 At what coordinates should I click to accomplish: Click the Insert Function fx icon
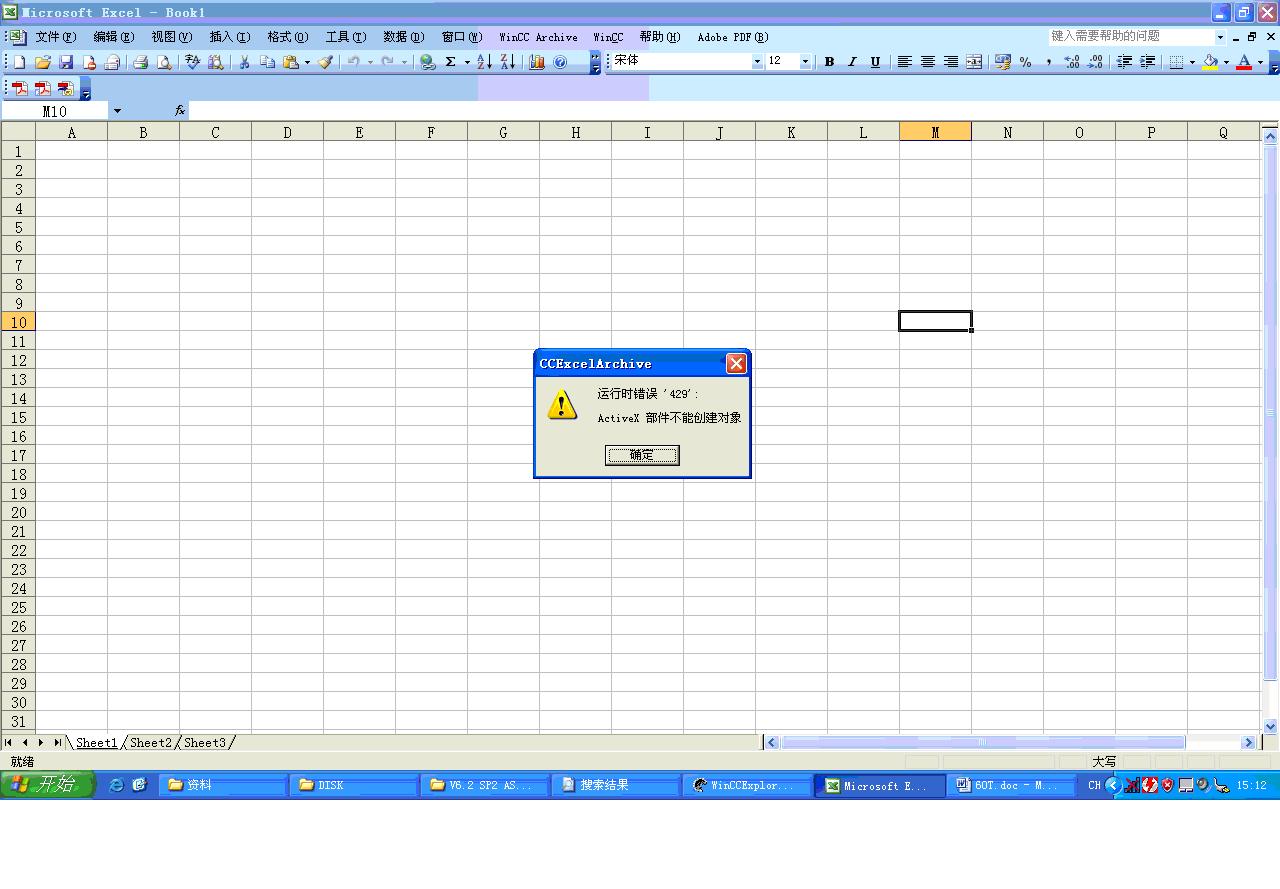click(180, 111)
